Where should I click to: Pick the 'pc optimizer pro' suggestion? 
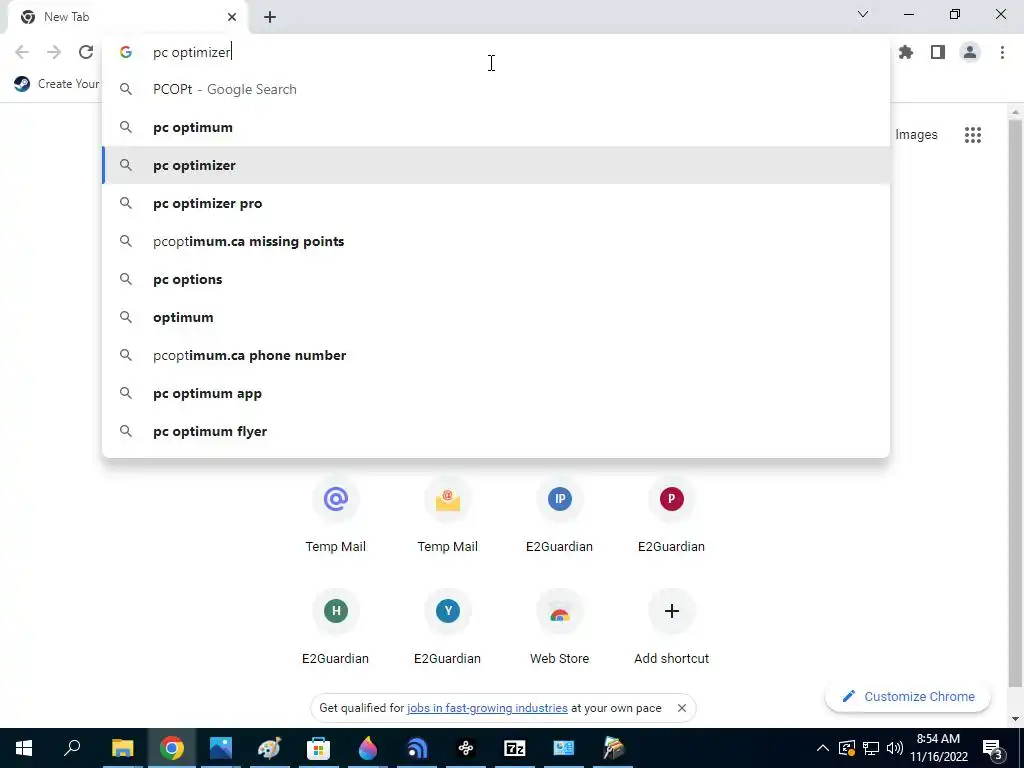[x=496, y=203]
